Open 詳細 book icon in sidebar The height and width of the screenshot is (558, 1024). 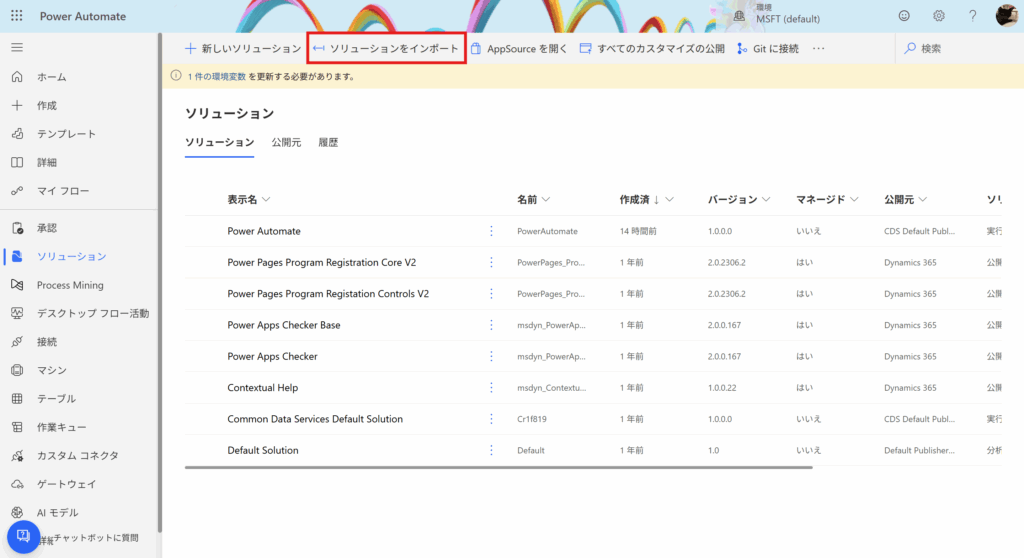coord(17,162)
